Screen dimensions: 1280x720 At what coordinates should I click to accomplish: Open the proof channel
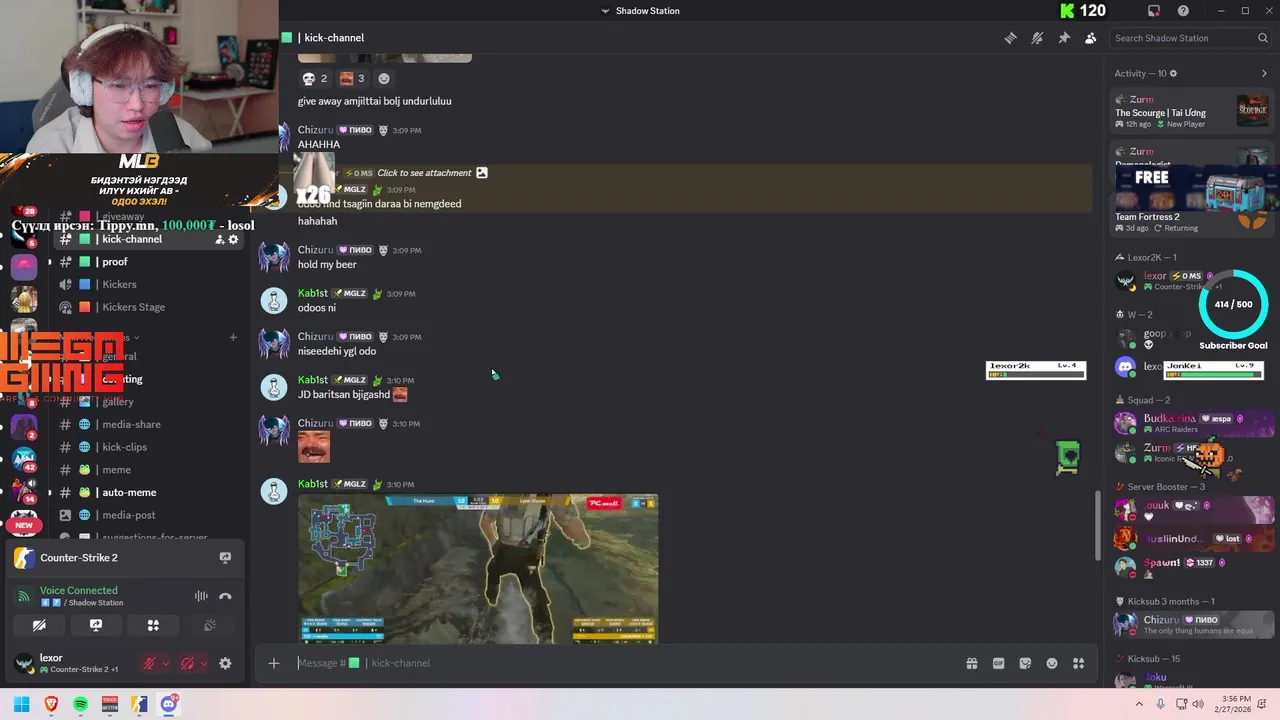coord(147,262)
